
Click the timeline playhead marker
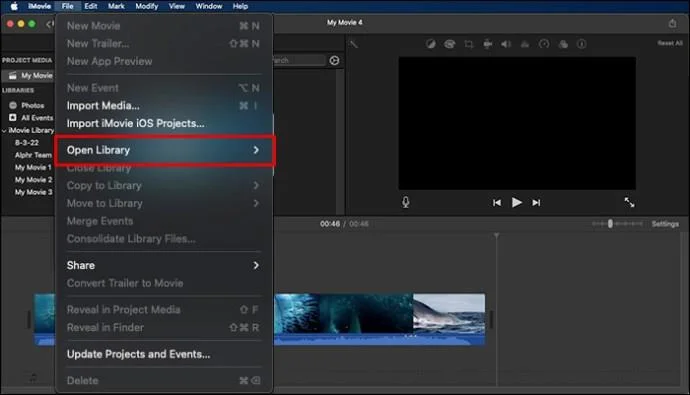pos(496,236)
